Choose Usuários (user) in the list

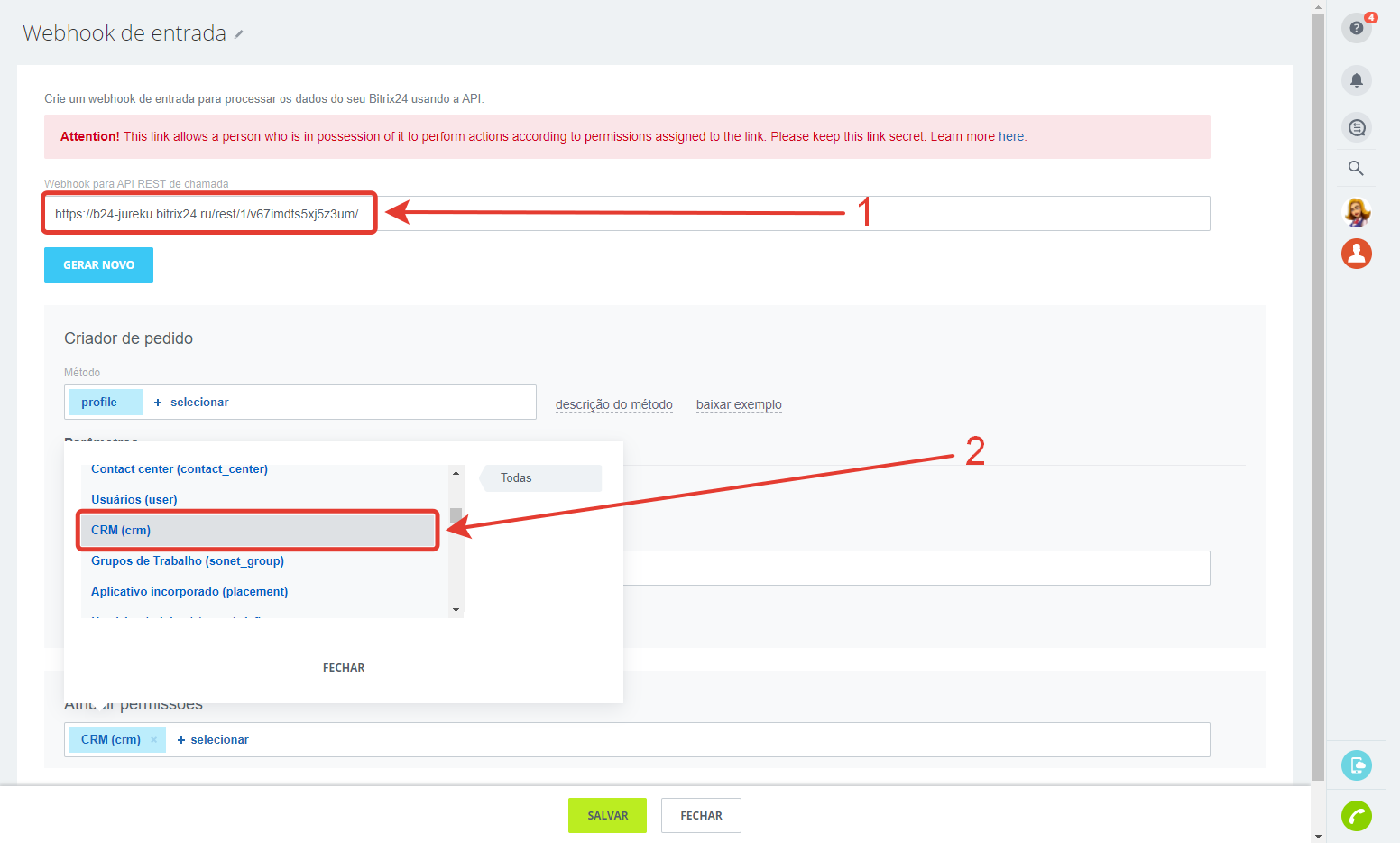(134, 500)
